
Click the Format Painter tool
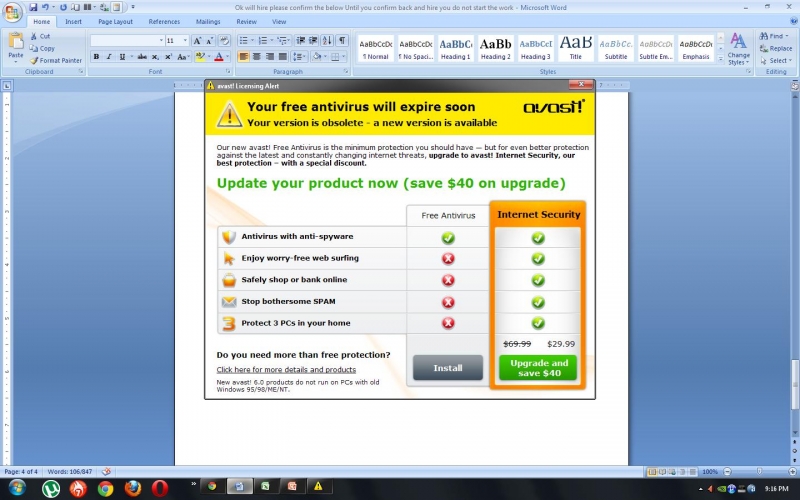55,60
